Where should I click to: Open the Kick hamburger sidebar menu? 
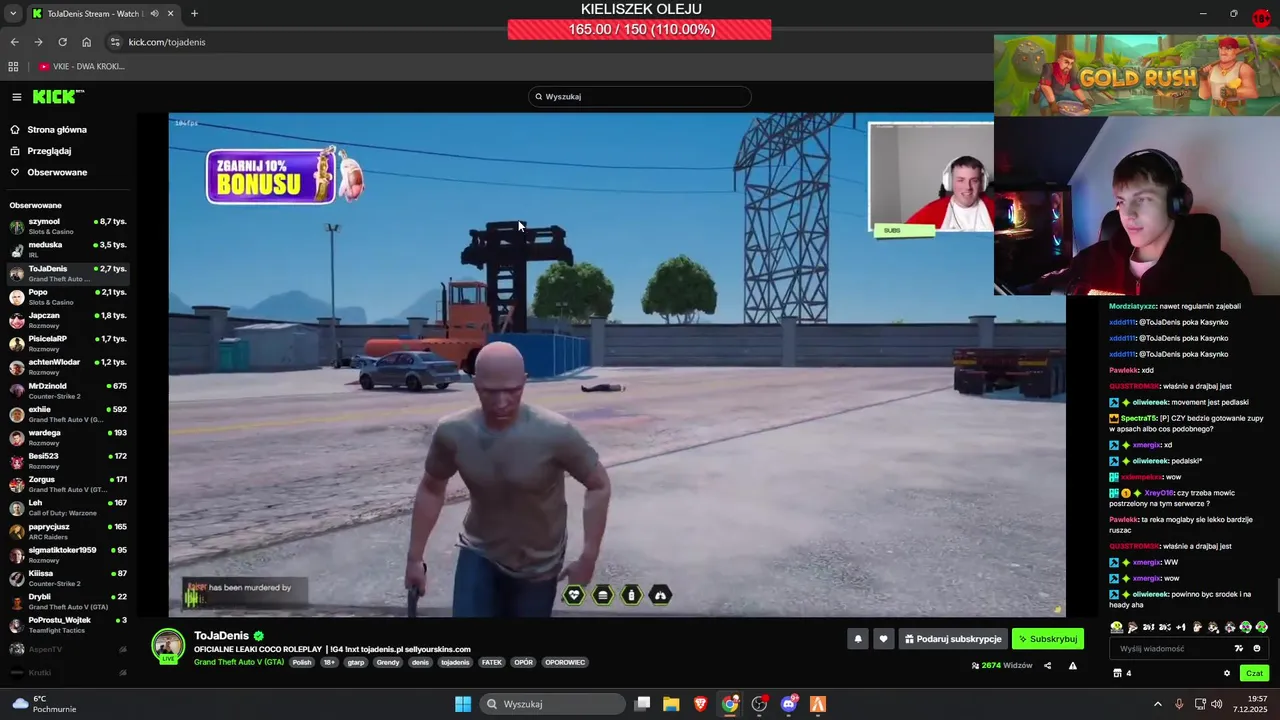pos(17,97)
